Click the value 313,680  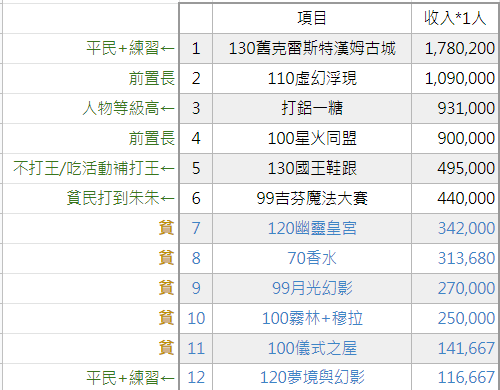[x=466, y=258]
